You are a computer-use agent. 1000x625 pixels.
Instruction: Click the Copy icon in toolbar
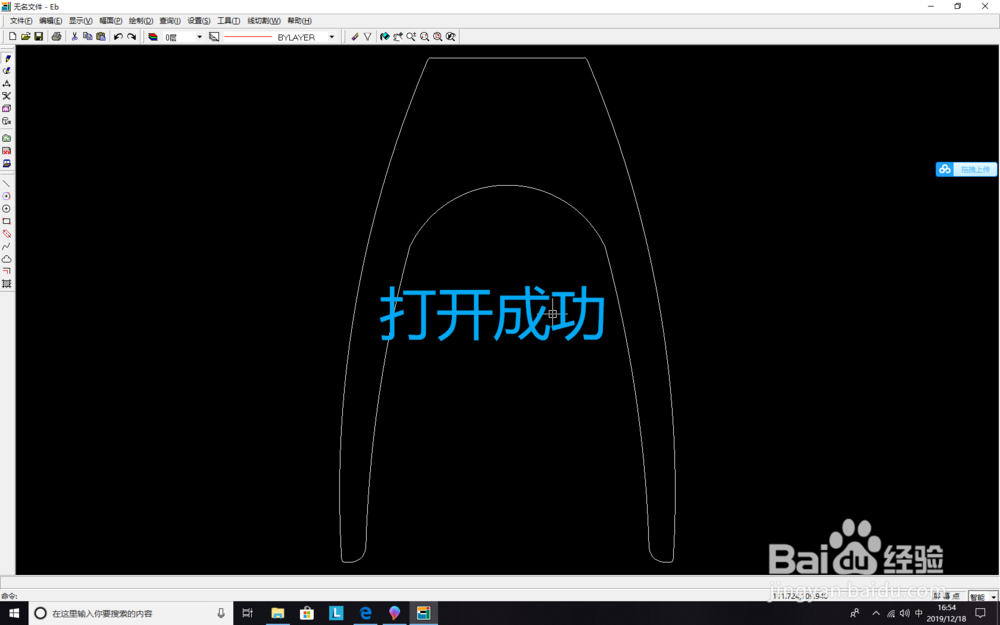[x=87, y=37]
